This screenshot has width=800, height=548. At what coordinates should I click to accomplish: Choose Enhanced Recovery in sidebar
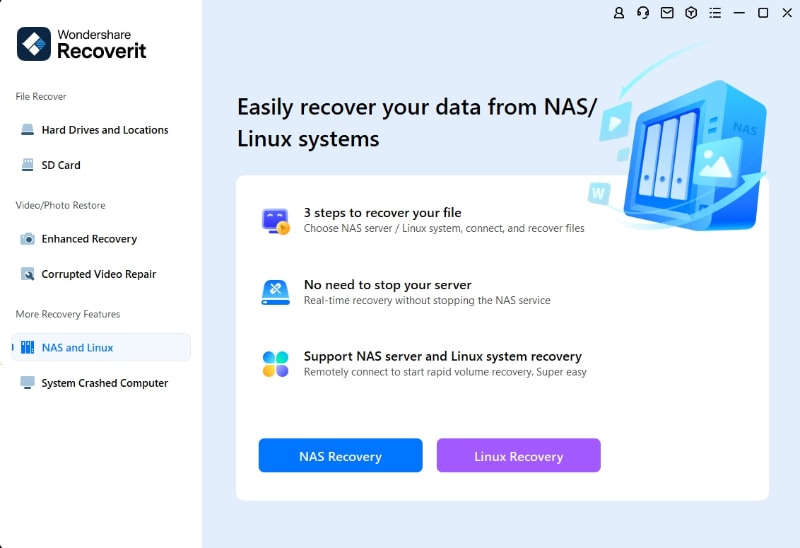(89, 239)
